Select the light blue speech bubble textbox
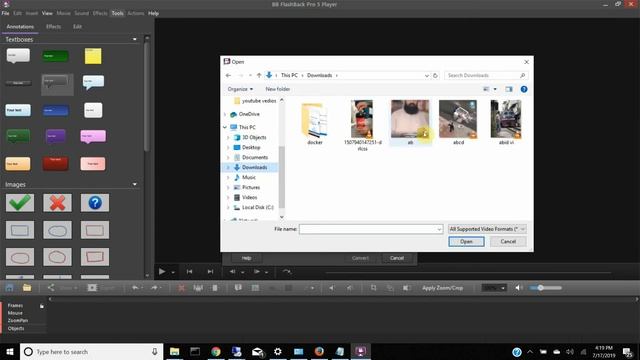Image resolution: width=640 pixels, height=360 pixels. click(x=93, y=83)
